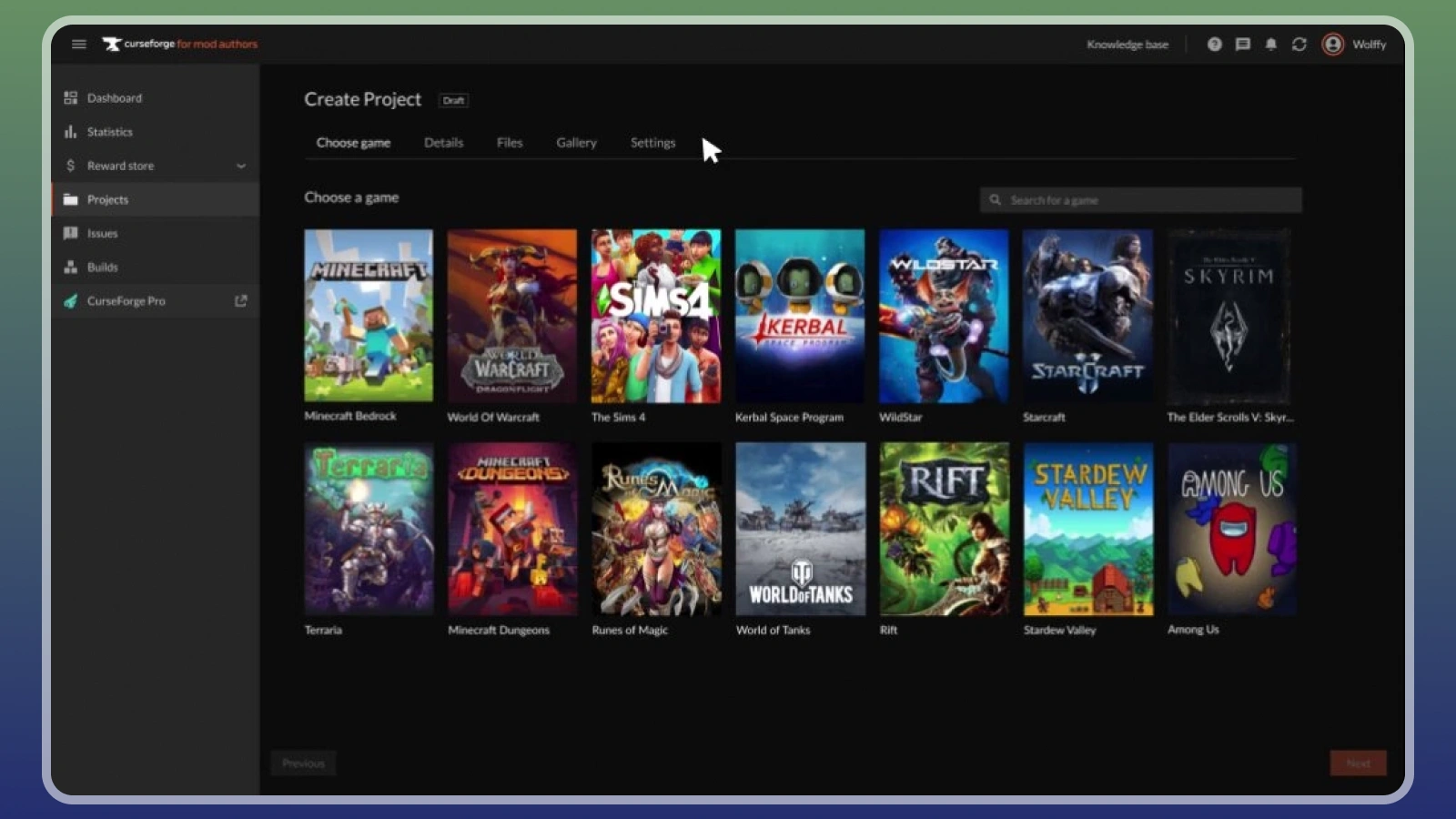Click the Reward store dollar icon
This screenshot has width=1456, height=819.
coord(70,166)
